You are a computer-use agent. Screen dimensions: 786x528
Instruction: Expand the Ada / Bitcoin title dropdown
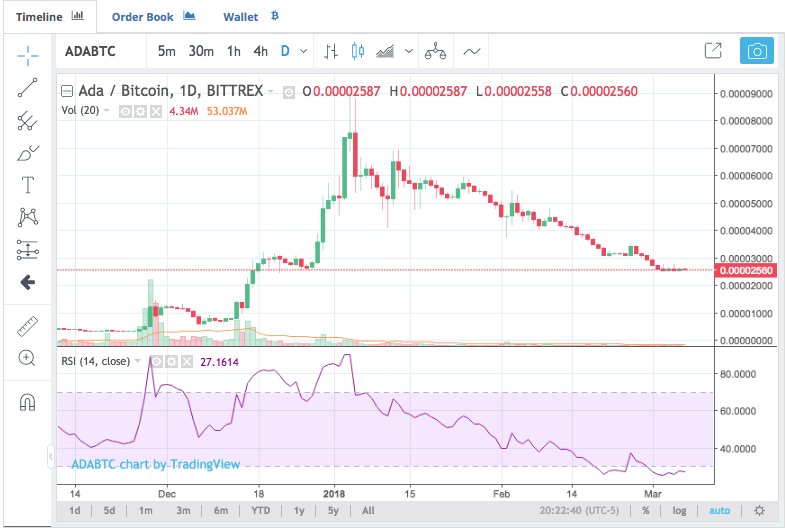tap(271, 91)
